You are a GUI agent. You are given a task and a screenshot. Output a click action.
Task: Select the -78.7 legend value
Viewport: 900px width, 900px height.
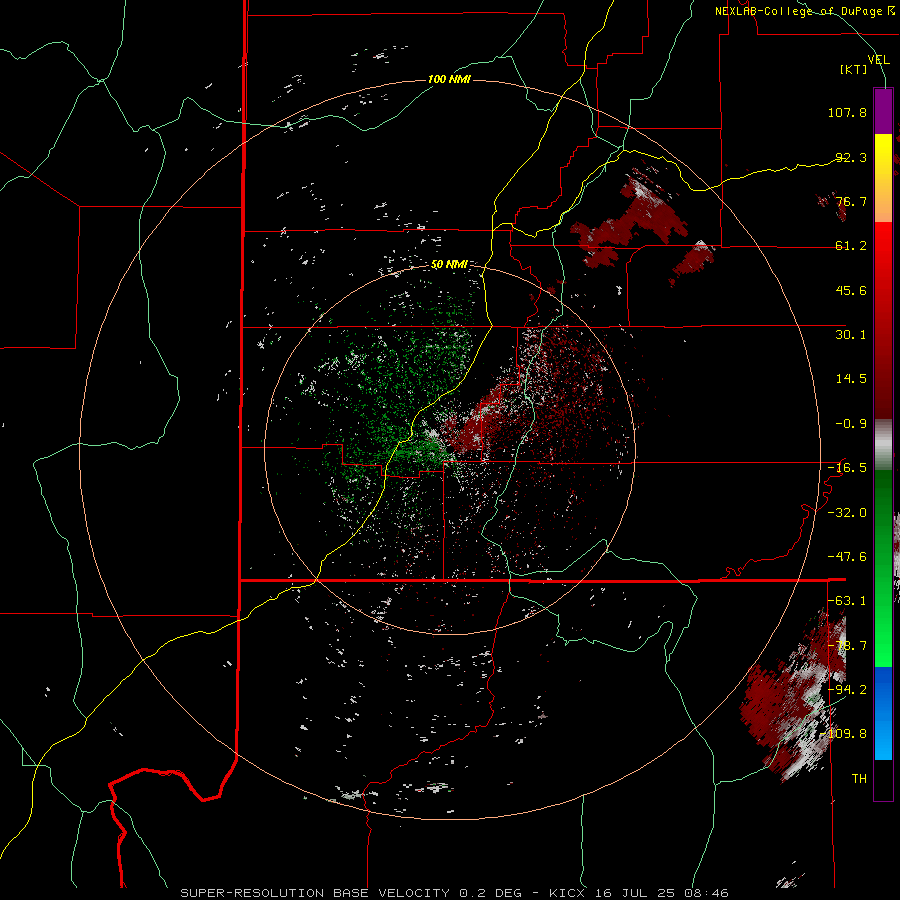pyautogui.click(x=847, y=646)
